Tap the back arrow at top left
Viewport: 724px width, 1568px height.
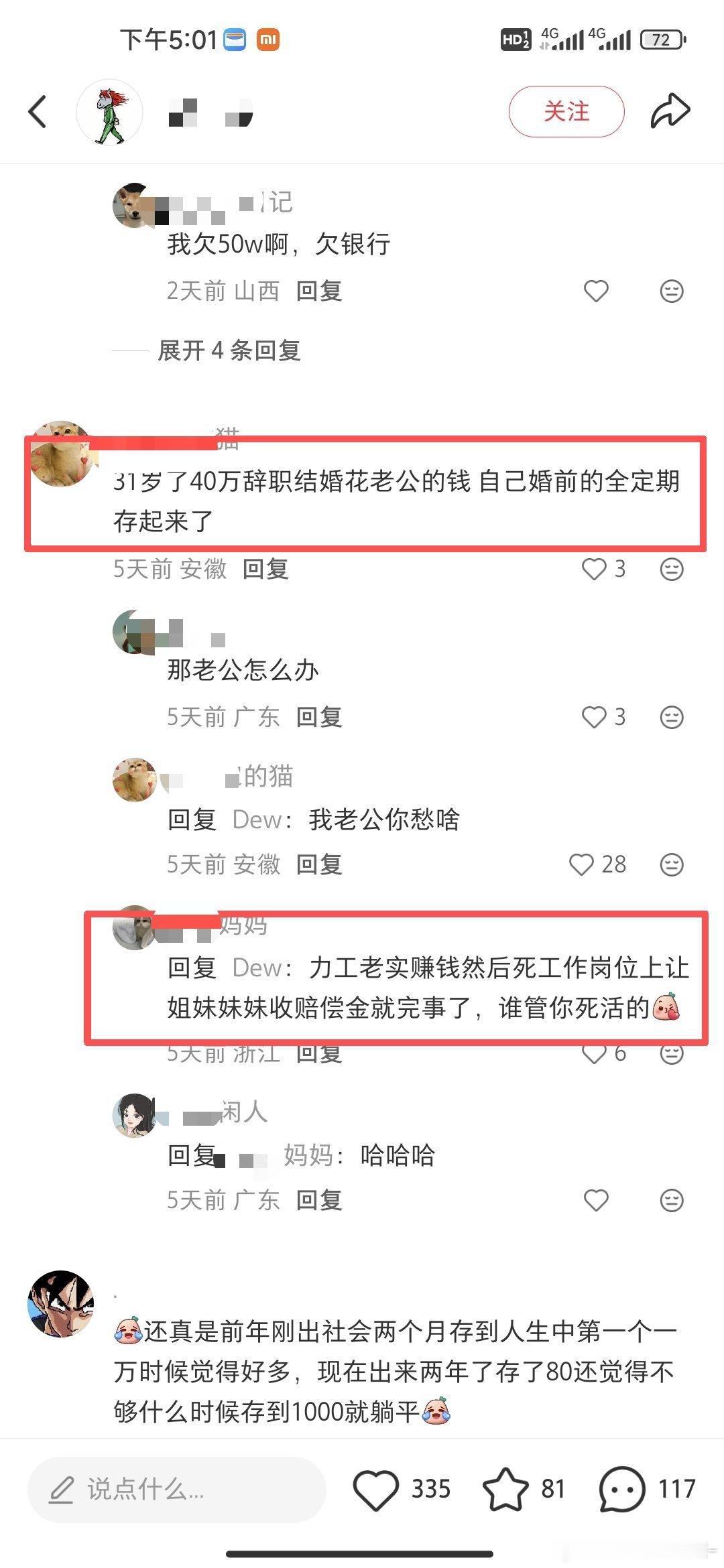coord(38,111)
